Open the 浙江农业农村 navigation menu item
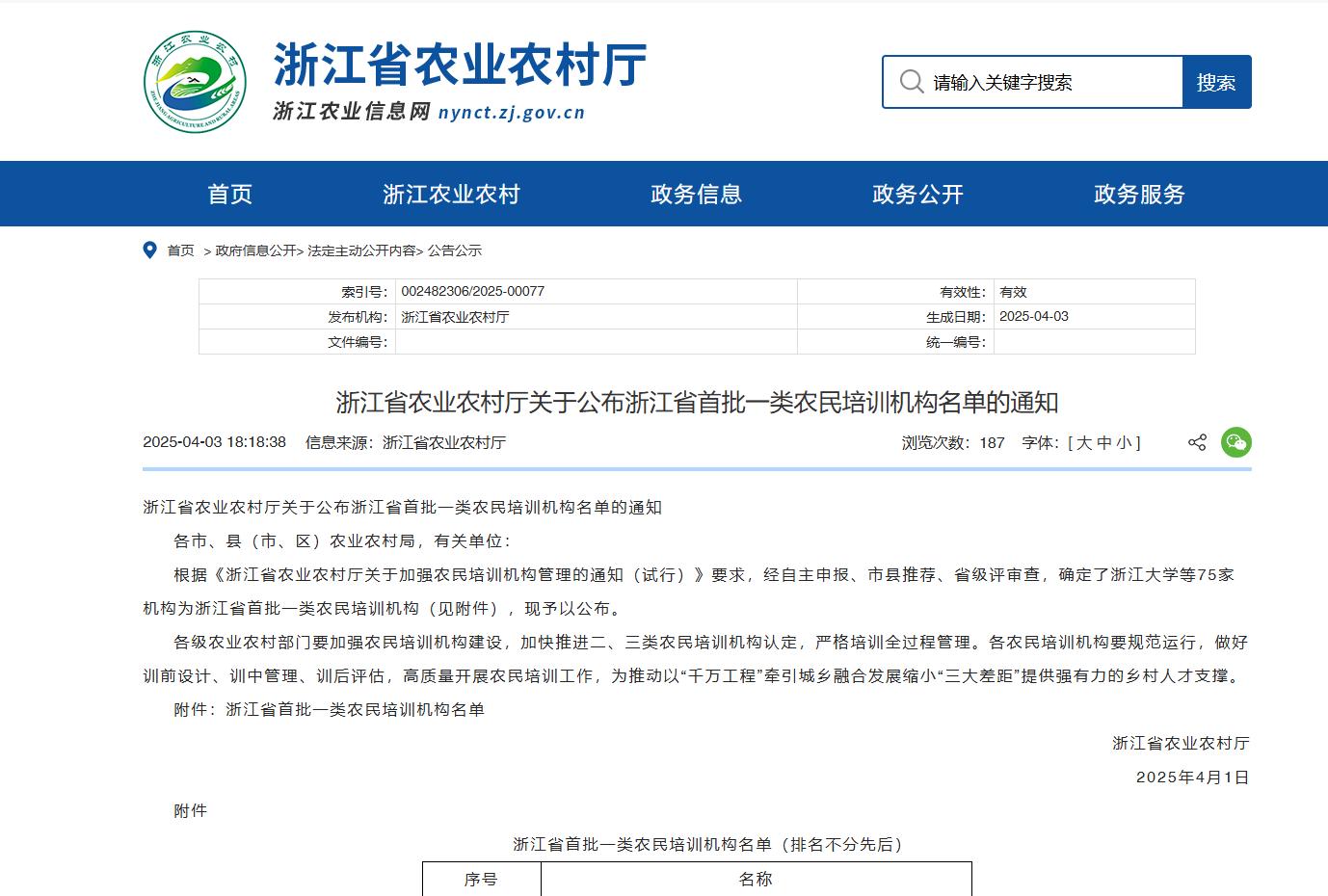The width and height of the screenshot is (1328, 896). click(451, 194)
